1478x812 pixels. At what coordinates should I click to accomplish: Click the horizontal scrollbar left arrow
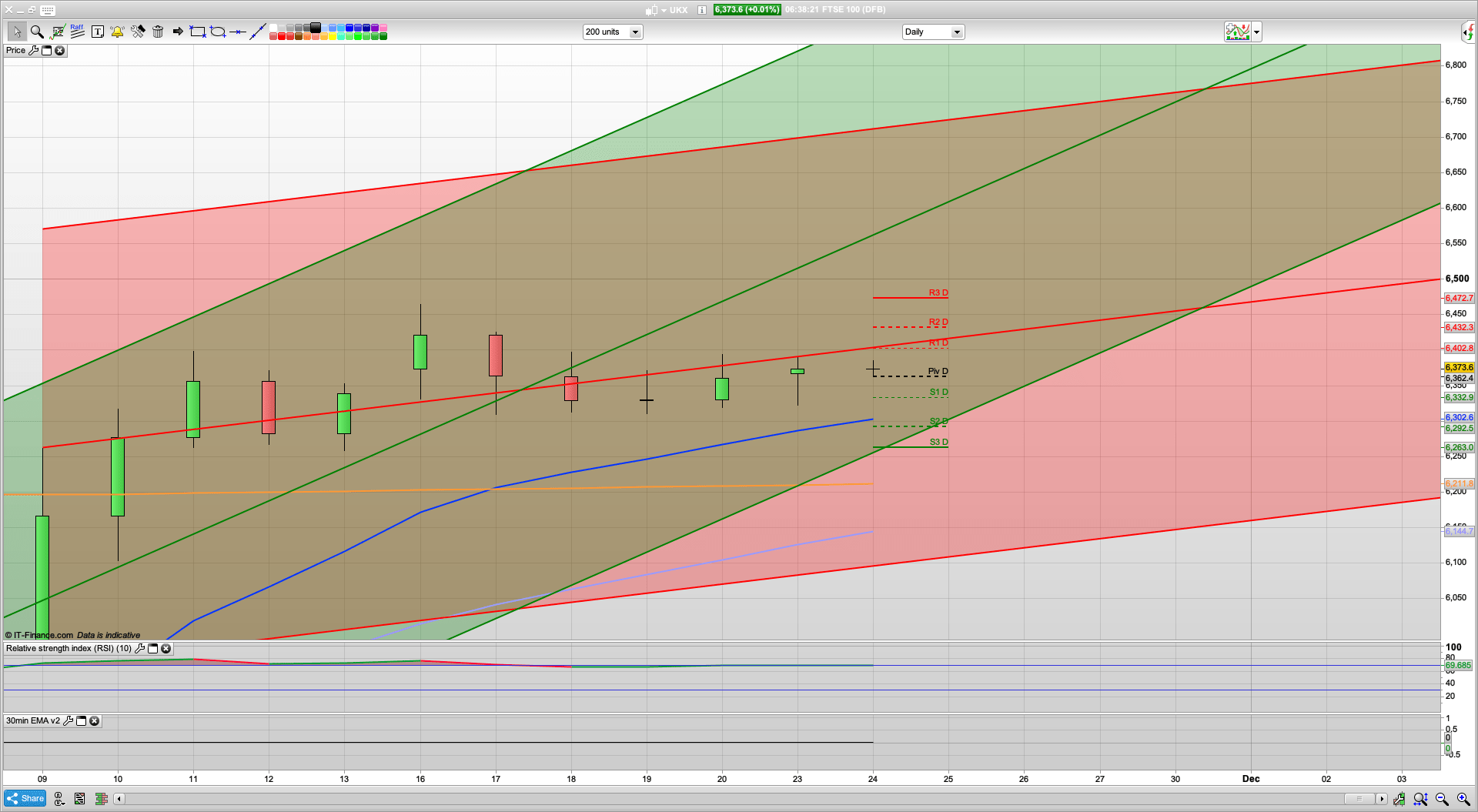tap(119, 799)
